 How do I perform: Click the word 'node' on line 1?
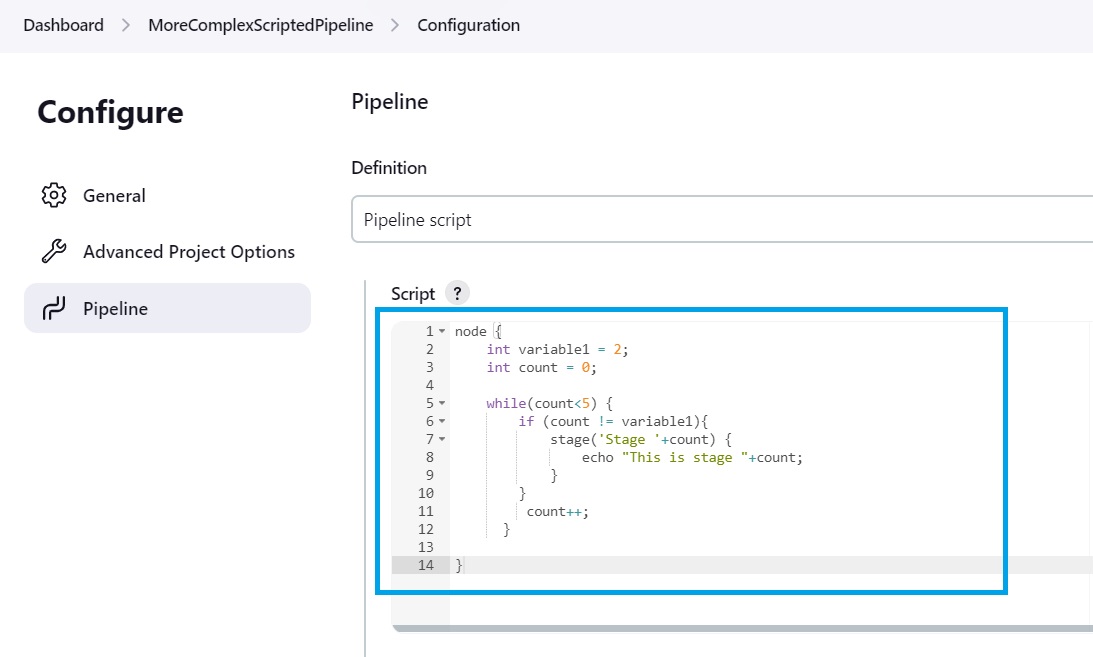pyautogui.click(x=471, y=332)
